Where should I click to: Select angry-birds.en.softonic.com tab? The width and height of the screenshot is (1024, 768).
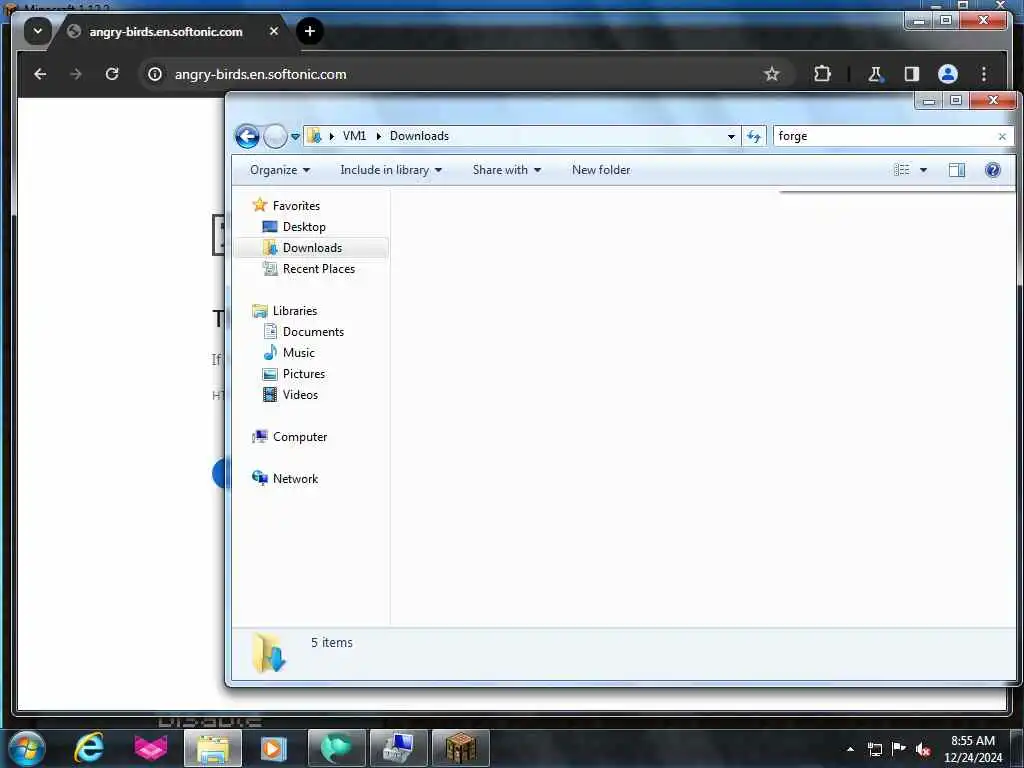(x=166, y=31)
